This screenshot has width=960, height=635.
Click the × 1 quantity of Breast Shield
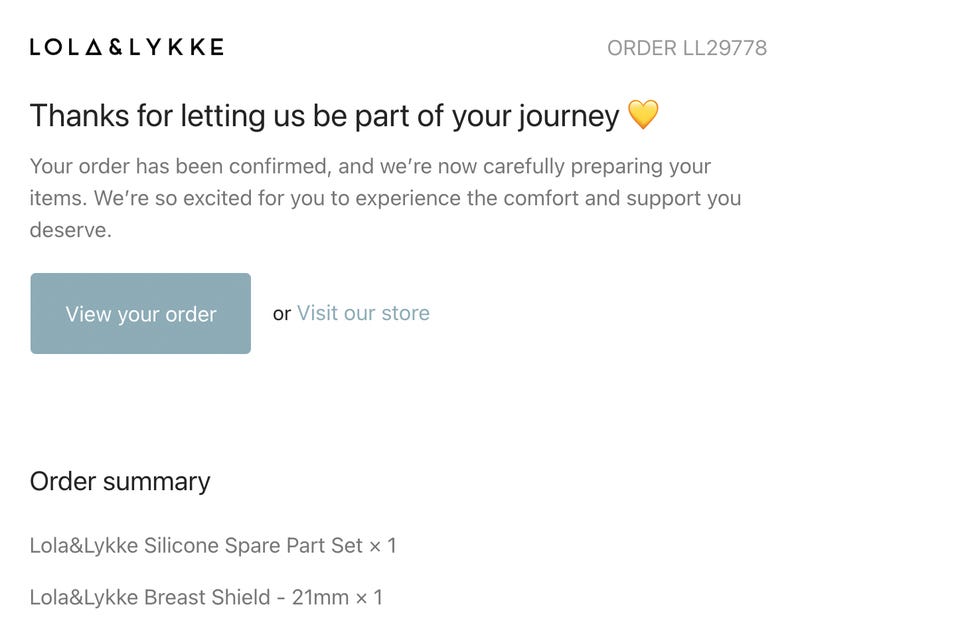tap(369, 598)
